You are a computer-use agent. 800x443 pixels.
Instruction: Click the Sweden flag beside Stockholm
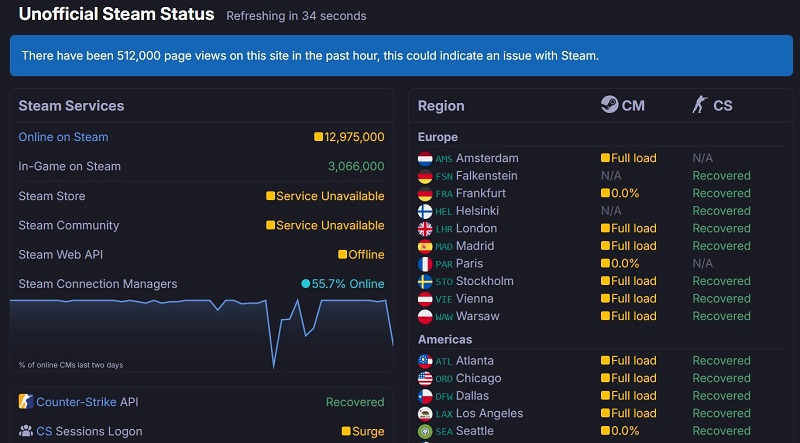tap(425, 282)
